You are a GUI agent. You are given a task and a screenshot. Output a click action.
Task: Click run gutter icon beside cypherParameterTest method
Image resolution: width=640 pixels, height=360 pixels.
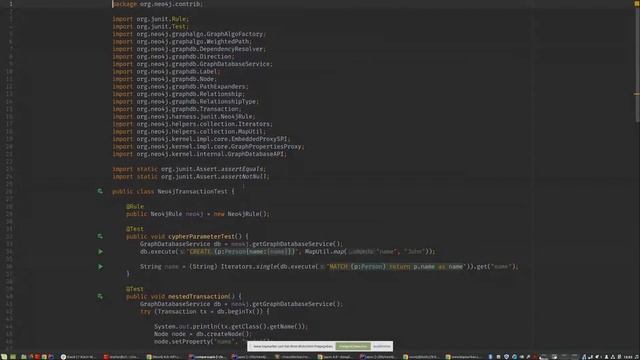coord(100,236)
